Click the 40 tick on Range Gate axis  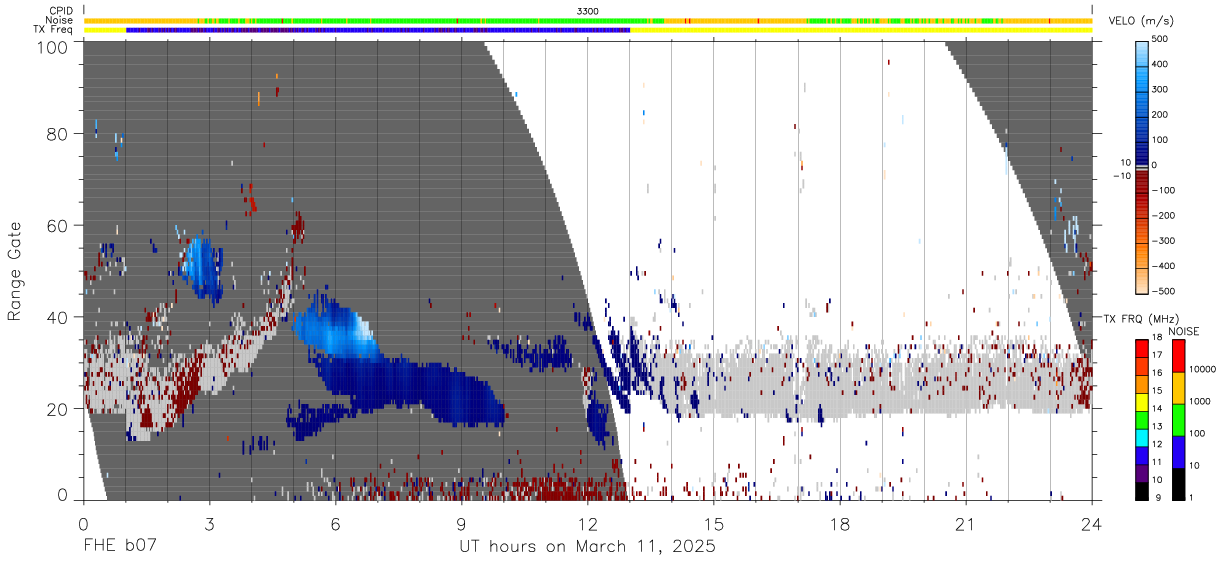click(58, 317)
